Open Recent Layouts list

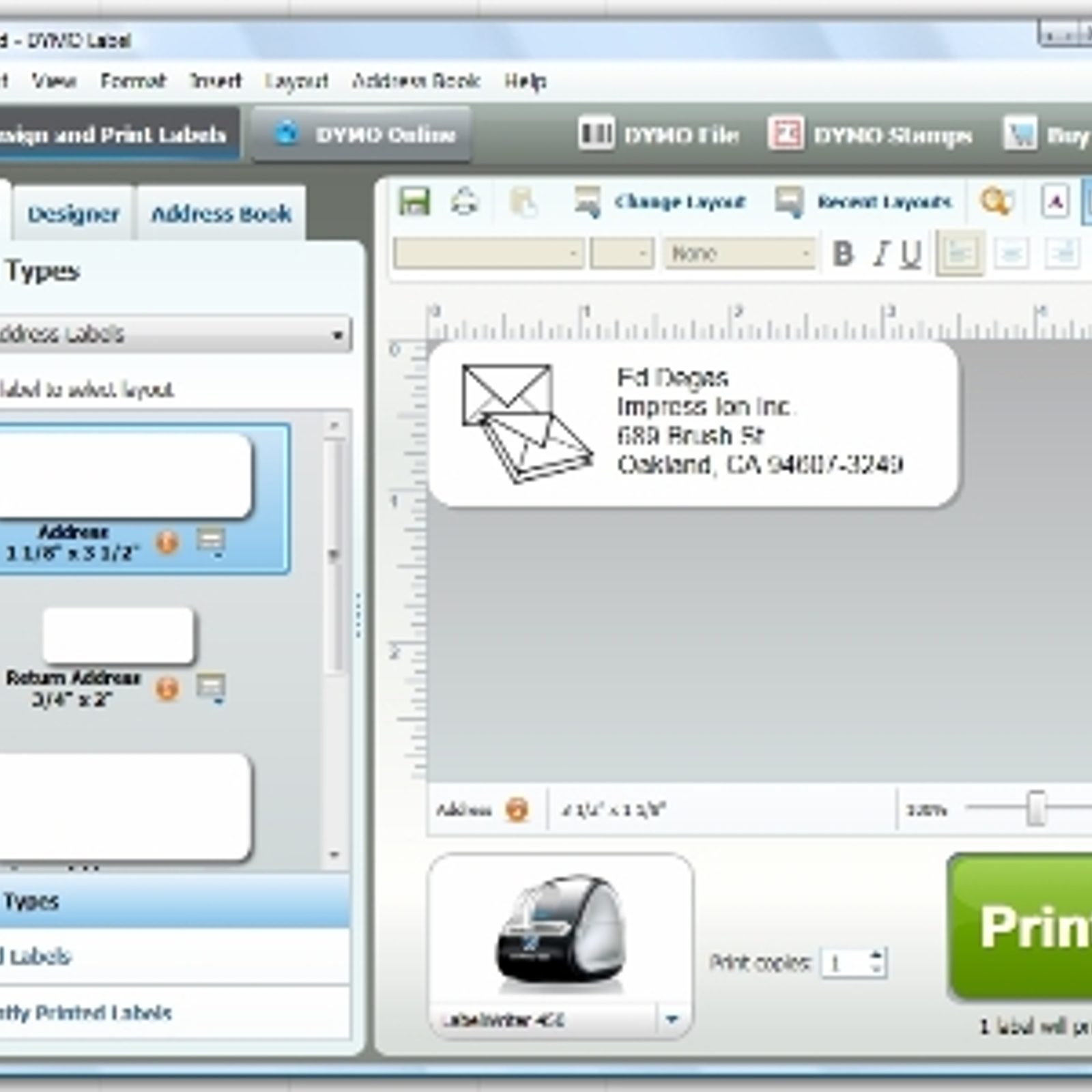(864, 203)
